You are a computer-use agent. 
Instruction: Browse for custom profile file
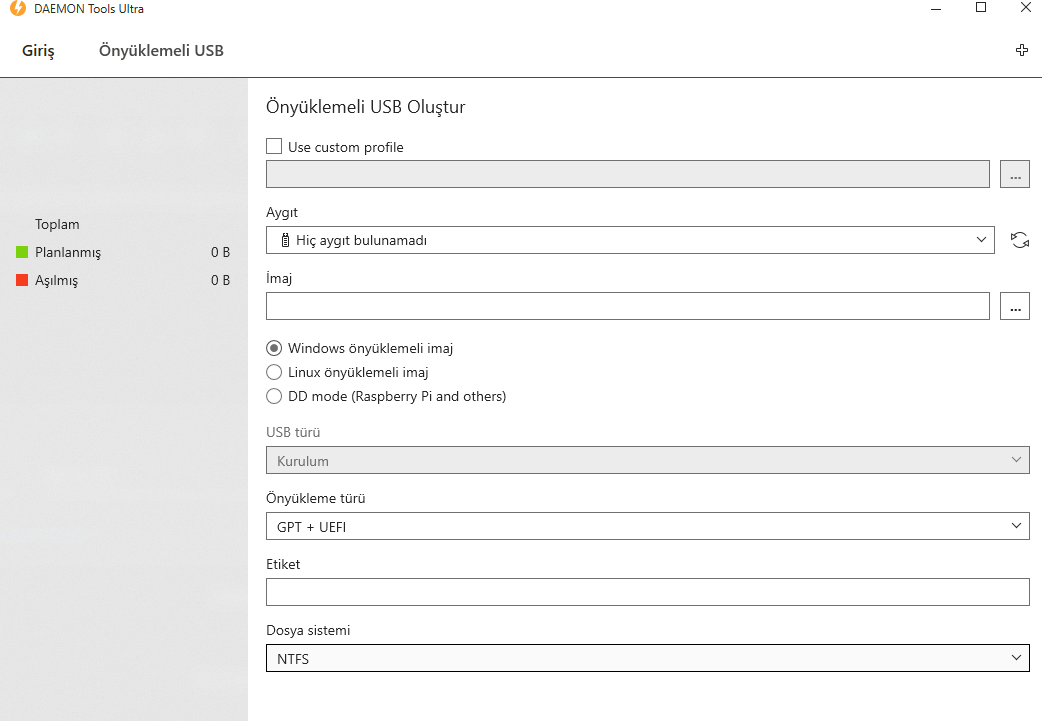(1014, 174)
